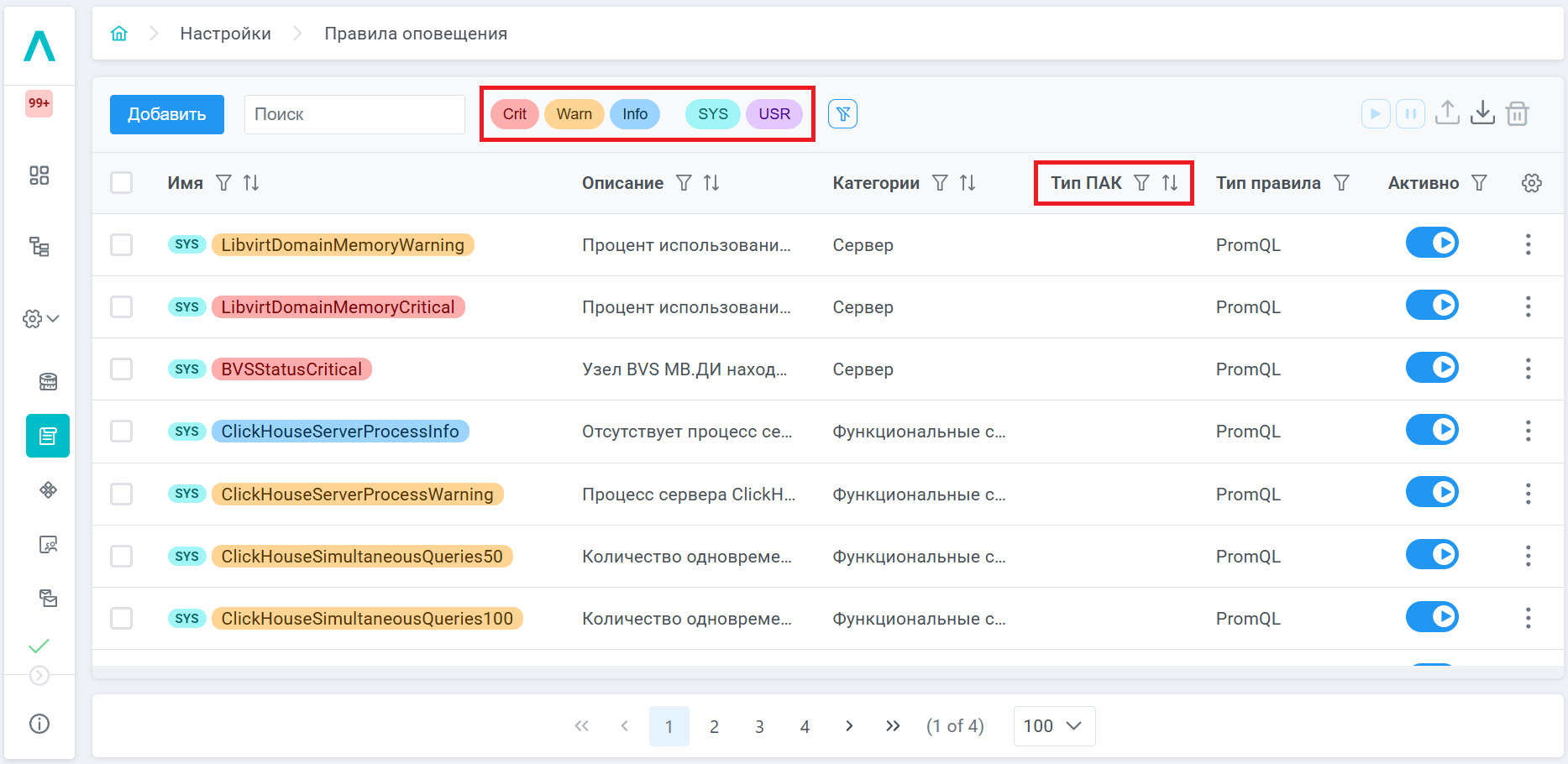Click the upload icon in toolbar
The height and width of the screenshot is (764, 1568).
coord(1447,113)
